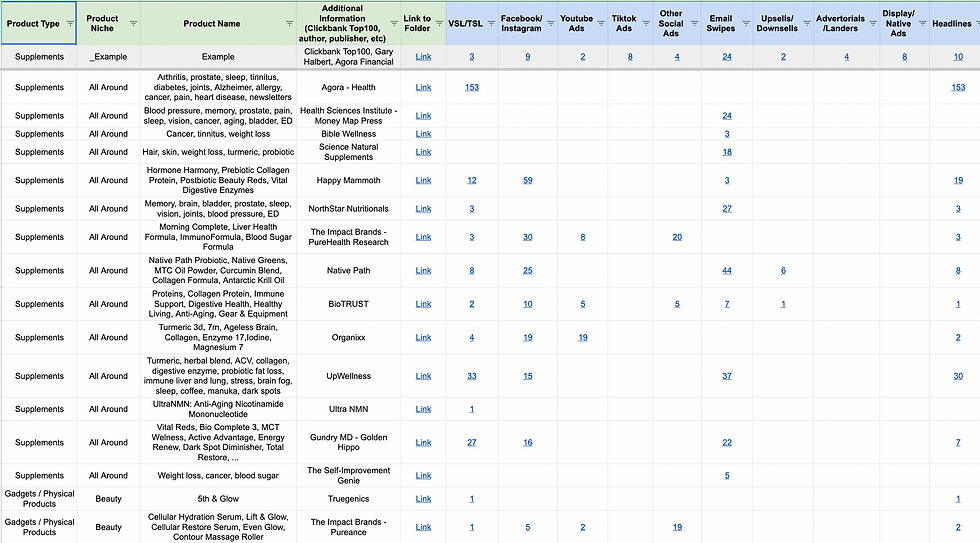Click the 6 Upsells link for Native Path
Image resolution: width=980 pixels, height=543 pixels.
pyautogui.click(x=783, y=271)
